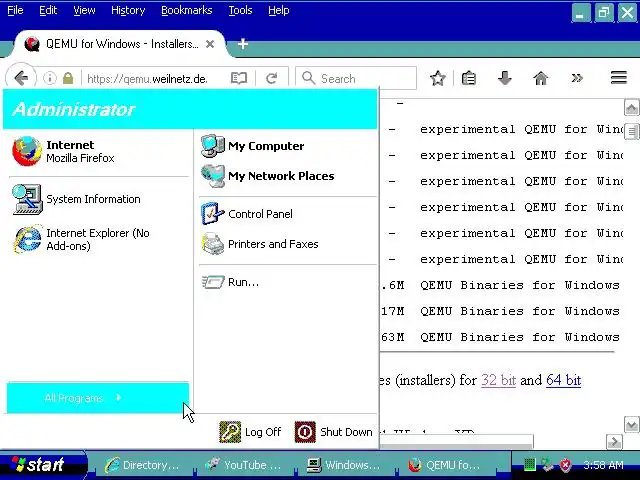
Task: Click the red security shield tray icon
Action: 565,464
